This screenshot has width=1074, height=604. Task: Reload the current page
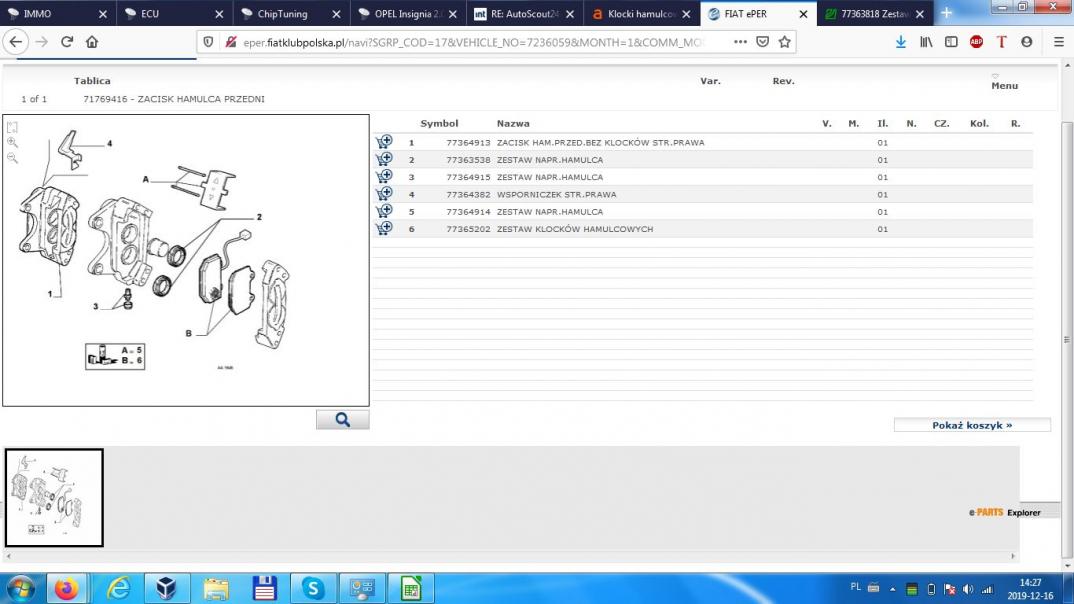click(x=66, y=42)
